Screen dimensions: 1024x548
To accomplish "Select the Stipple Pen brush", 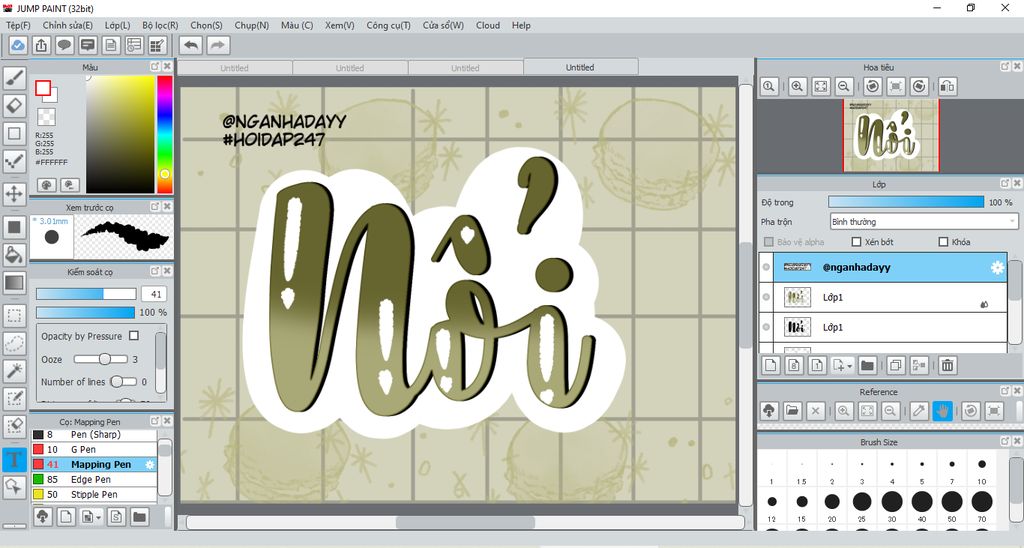I will [94, 494].
